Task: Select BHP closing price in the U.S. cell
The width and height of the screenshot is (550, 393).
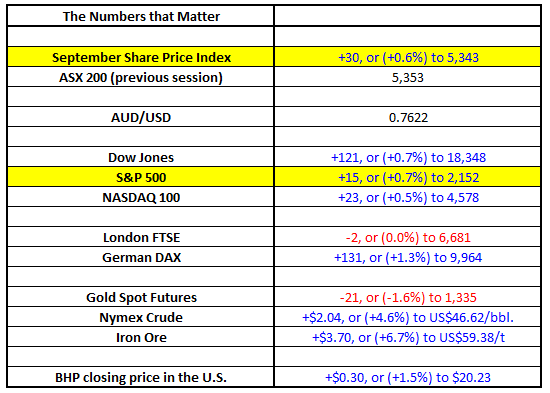Action: click(x=141, y=377)
